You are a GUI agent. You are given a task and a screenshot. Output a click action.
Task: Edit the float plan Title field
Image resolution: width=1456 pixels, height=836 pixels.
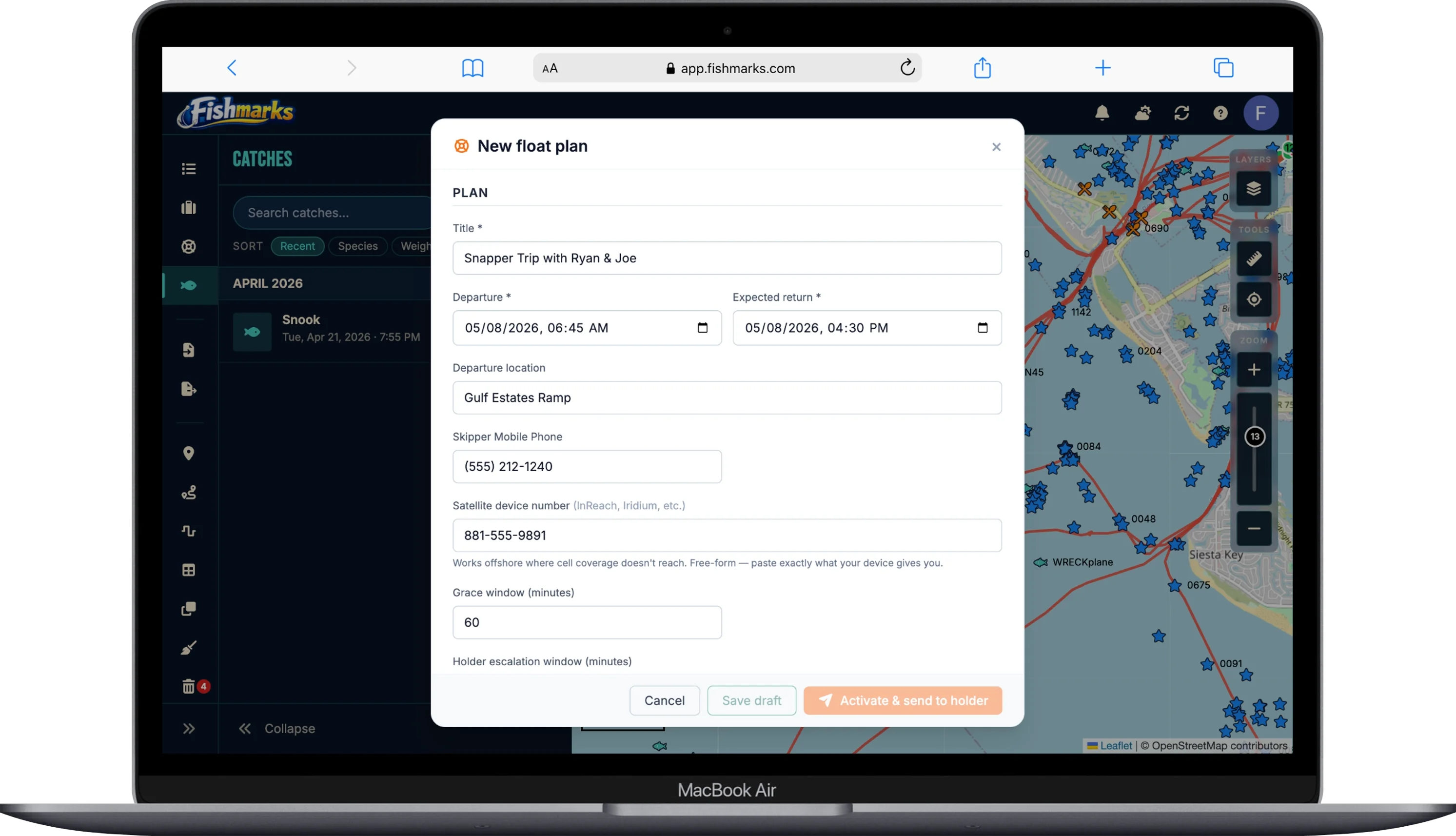point(727,259)
